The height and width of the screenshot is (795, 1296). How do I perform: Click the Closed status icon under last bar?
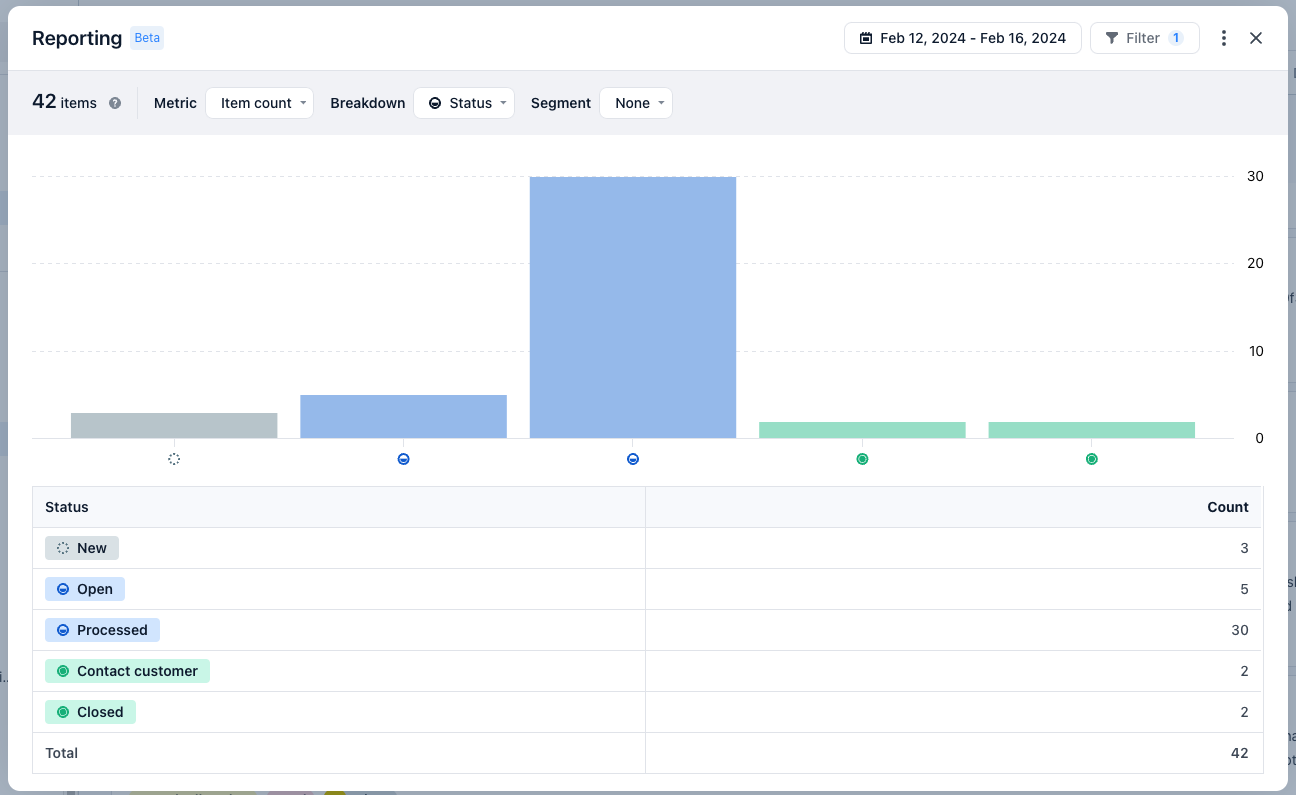point(1092,459)
